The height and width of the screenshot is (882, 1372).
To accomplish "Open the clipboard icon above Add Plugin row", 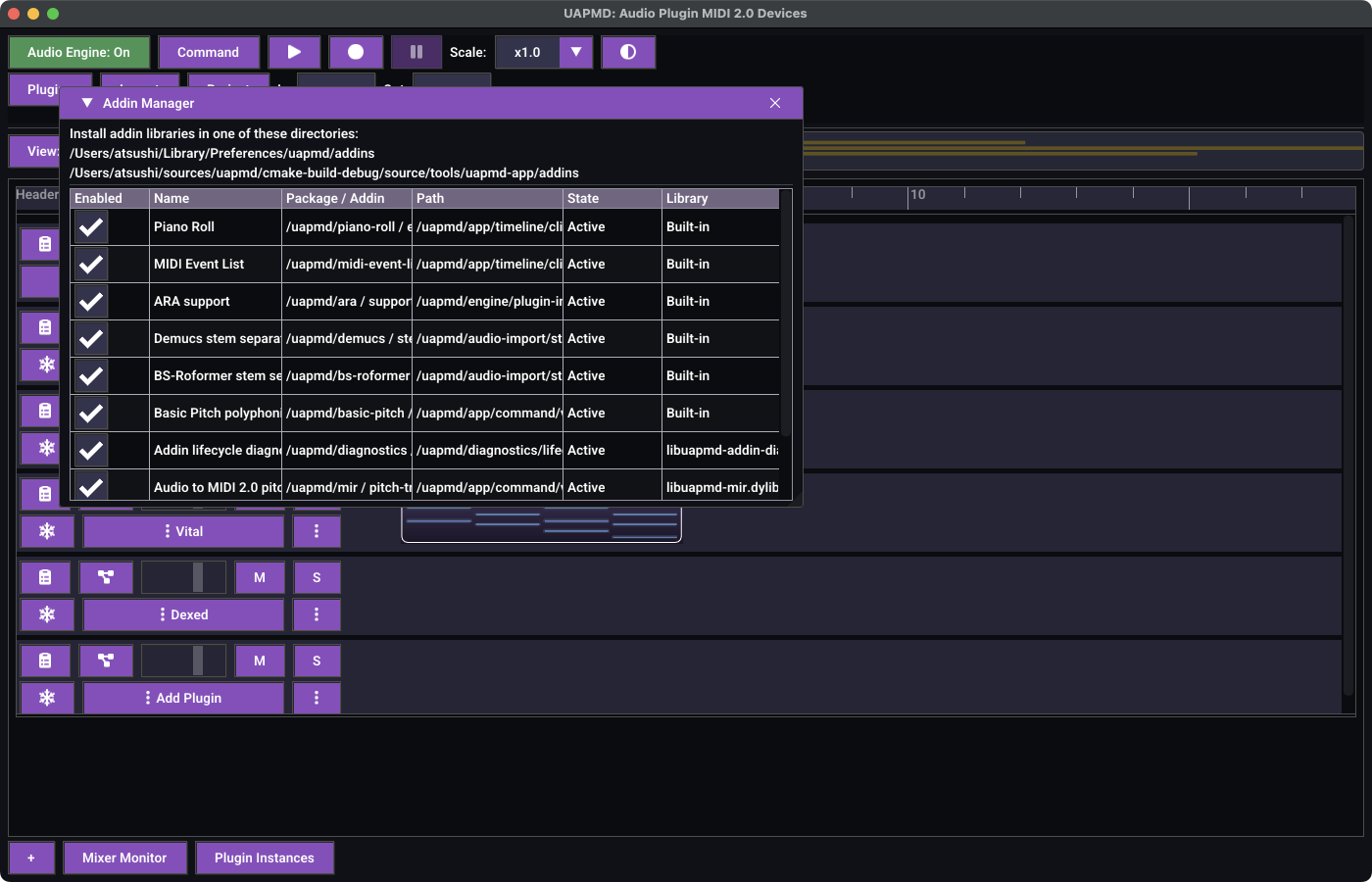I will point(45,661).
